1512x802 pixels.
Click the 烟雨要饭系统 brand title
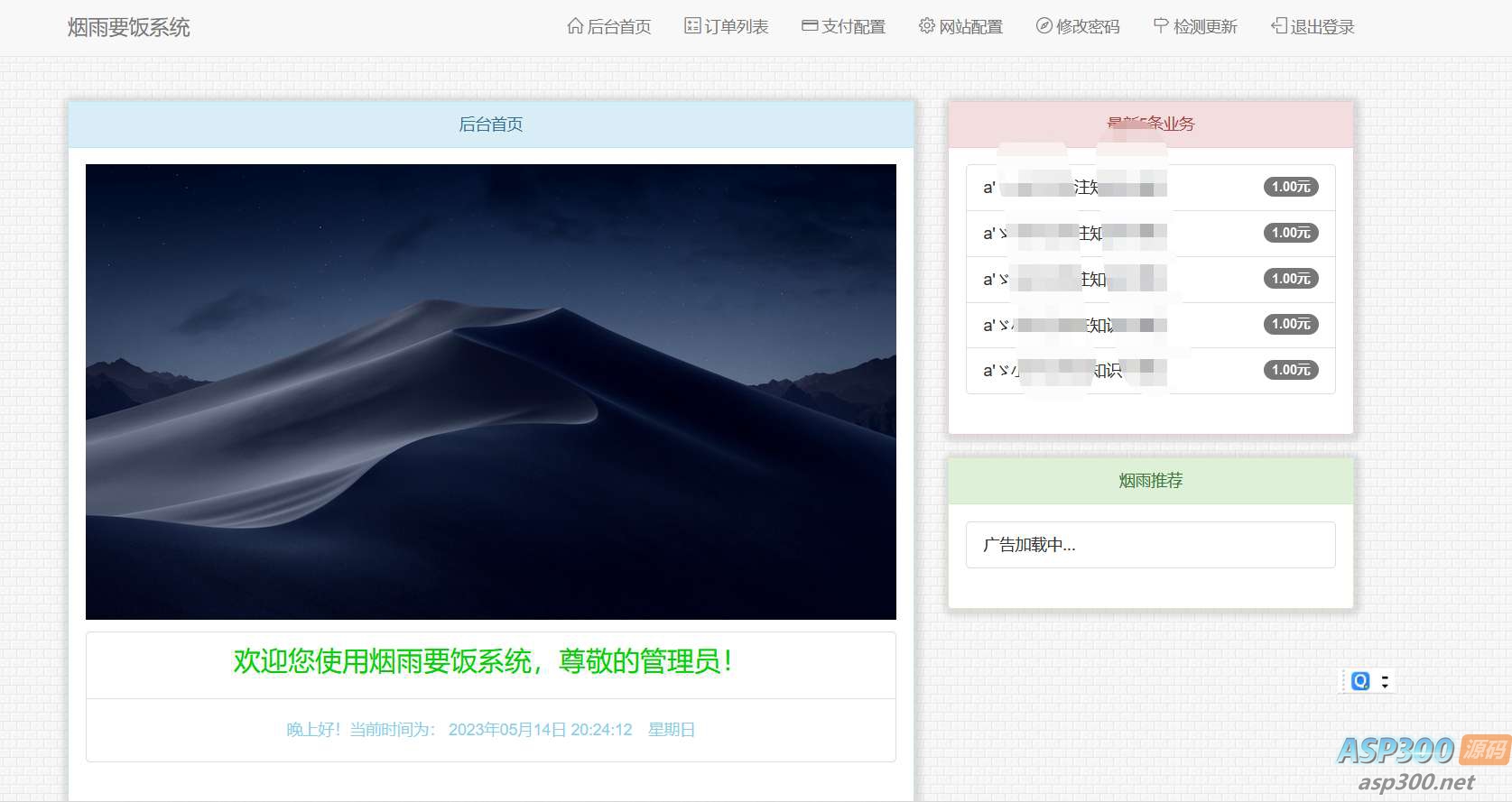tap(129, 28)
